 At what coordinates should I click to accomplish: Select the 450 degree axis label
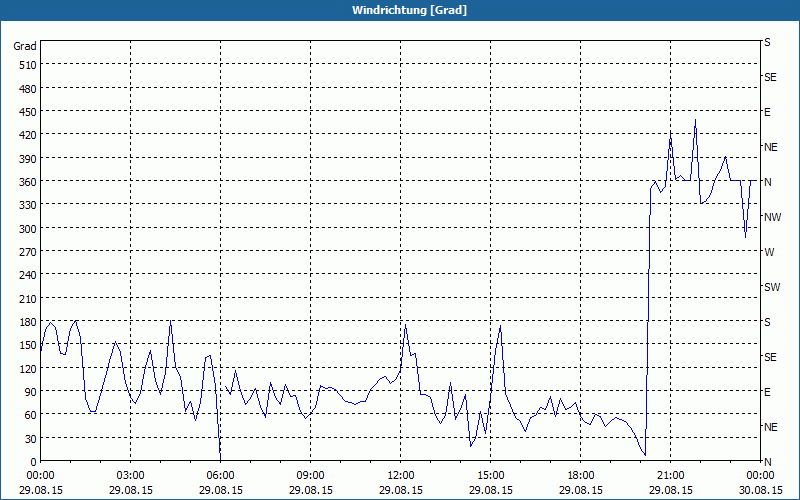click(x=28, y=112)
